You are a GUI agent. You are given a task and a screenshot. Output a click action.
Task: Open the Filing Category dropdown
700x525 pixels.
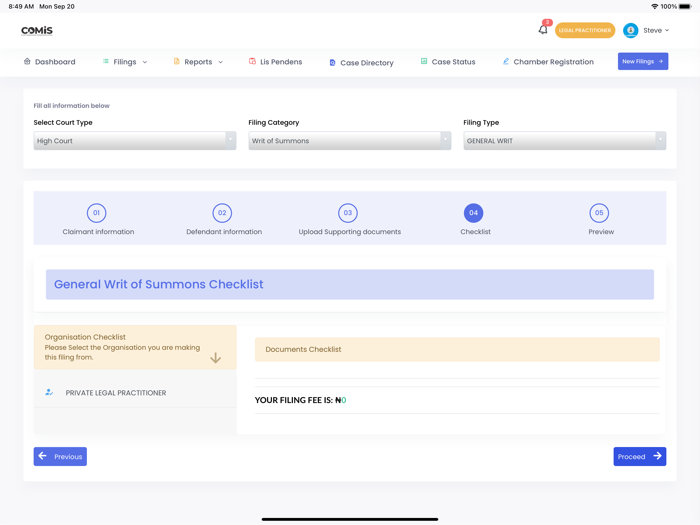click(x=350, y=141)
